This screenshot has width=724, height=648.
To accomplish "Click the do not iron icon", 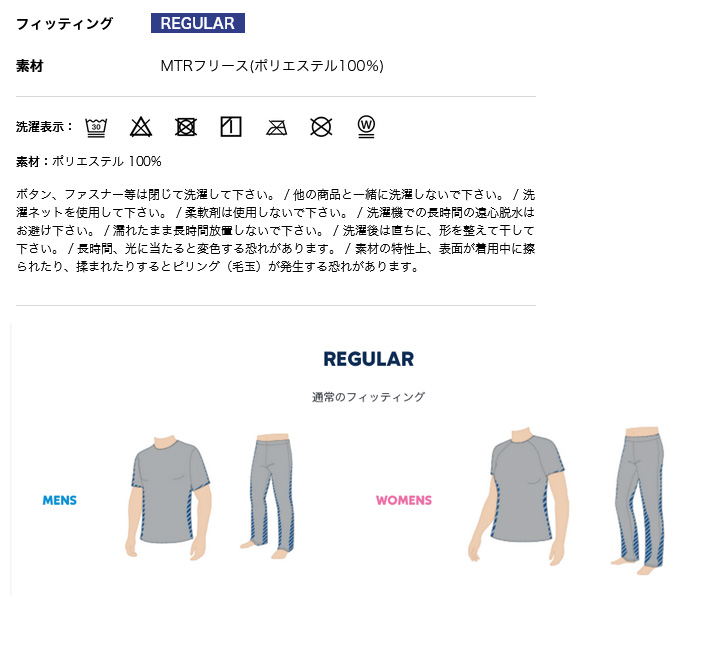I will pyautogui.click(x=277, y=127).
